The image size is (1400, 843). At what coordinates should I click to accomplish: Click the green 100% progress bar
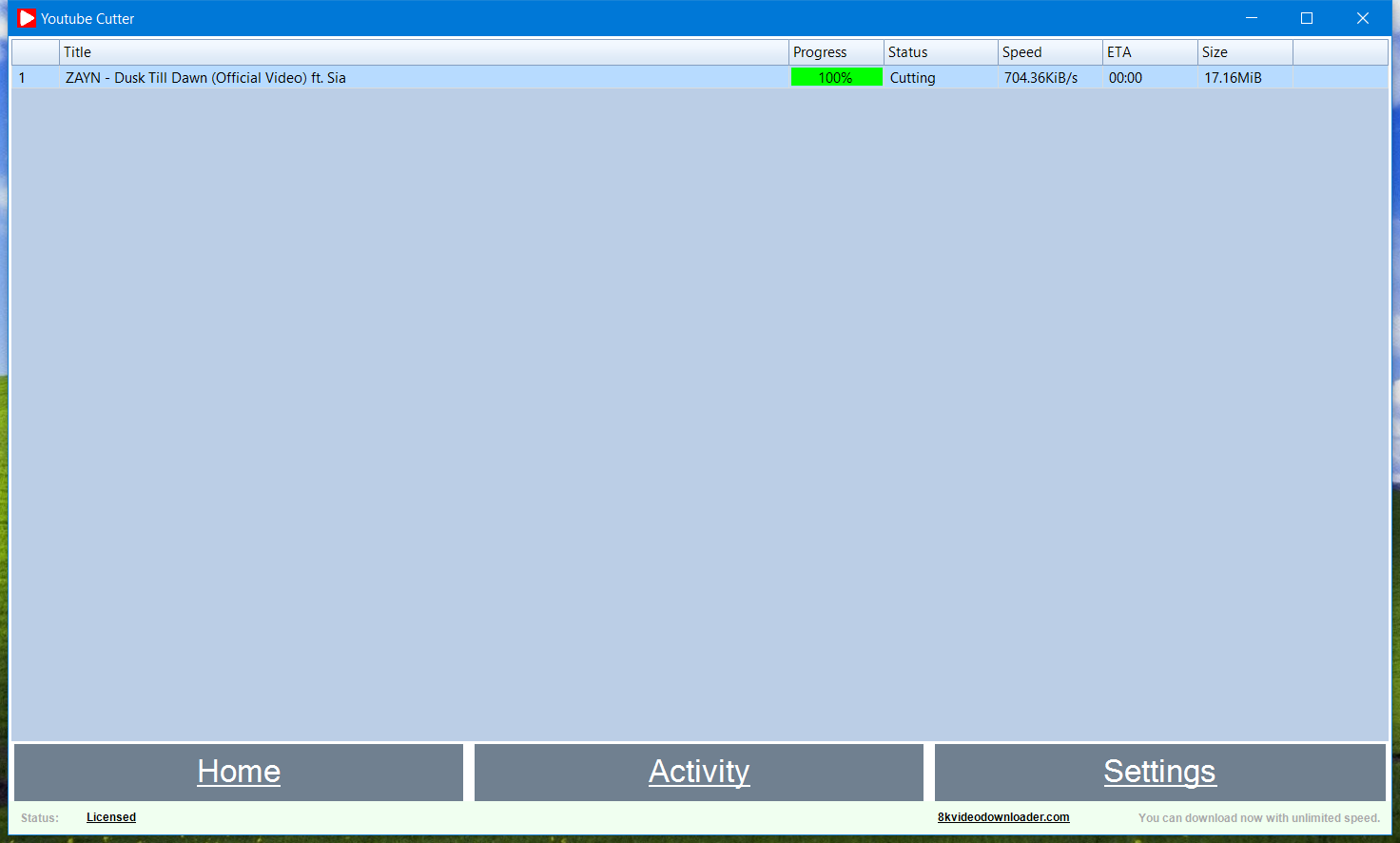pos(836,78)
